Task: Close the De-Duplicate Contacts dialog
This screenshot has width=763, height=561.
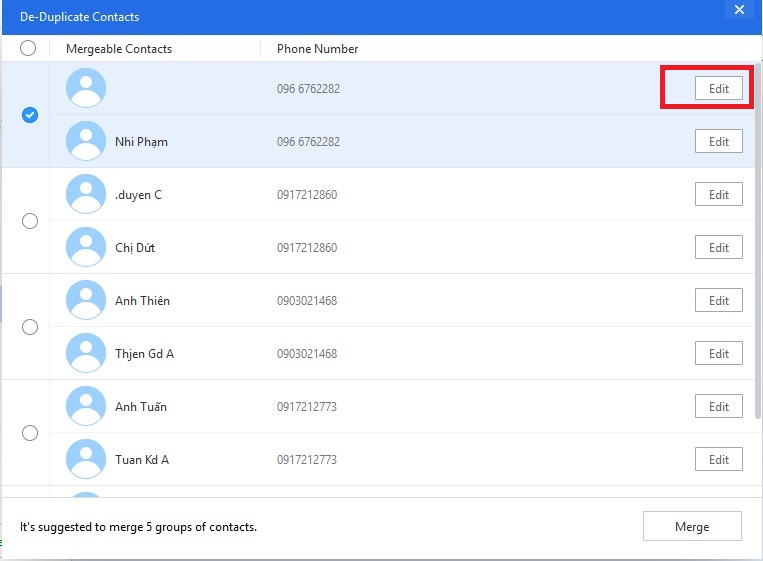Action: [x=739, y=10]
